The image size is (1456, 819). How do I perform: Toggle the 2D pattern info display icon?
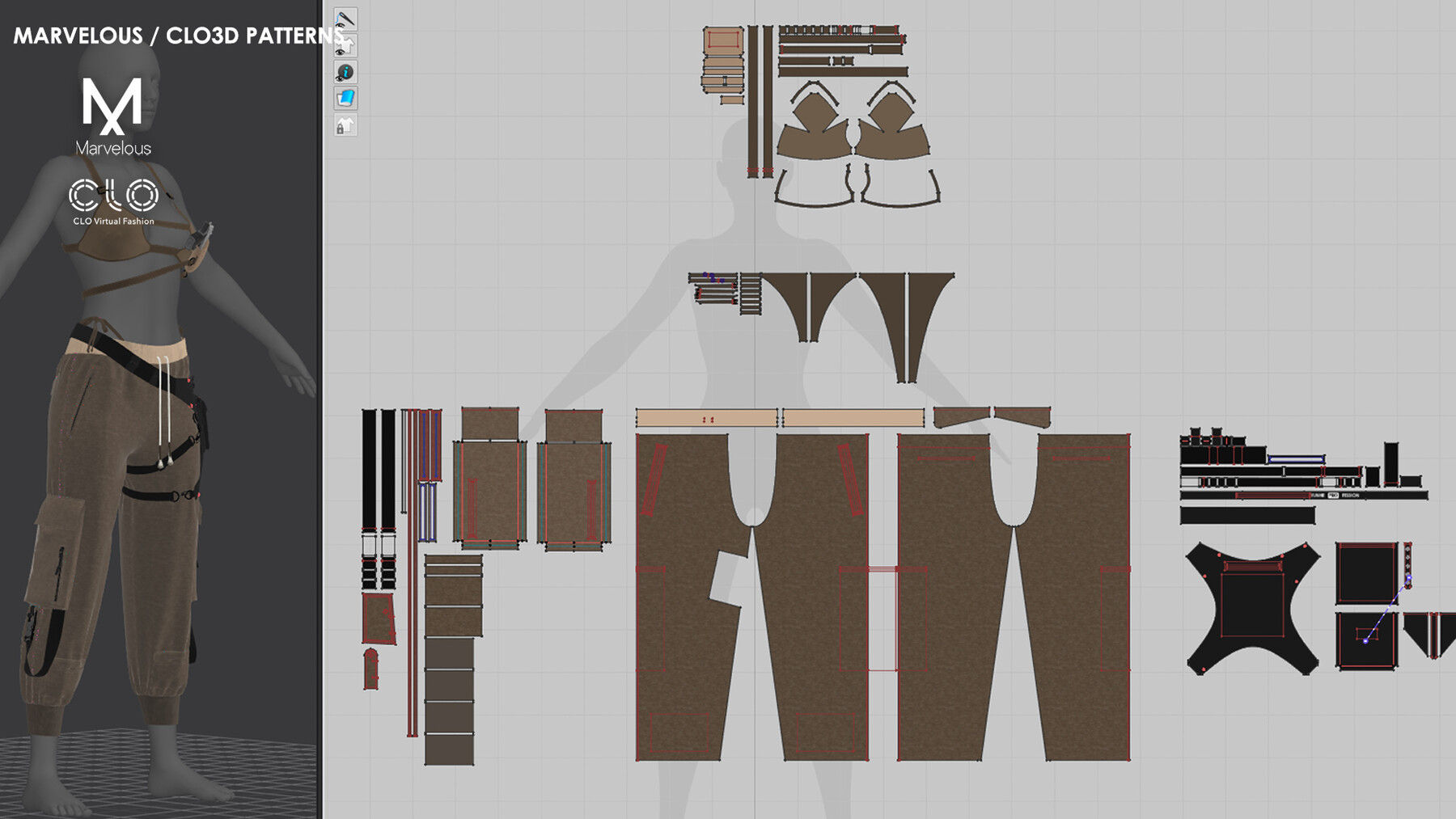tap(345, 73)
